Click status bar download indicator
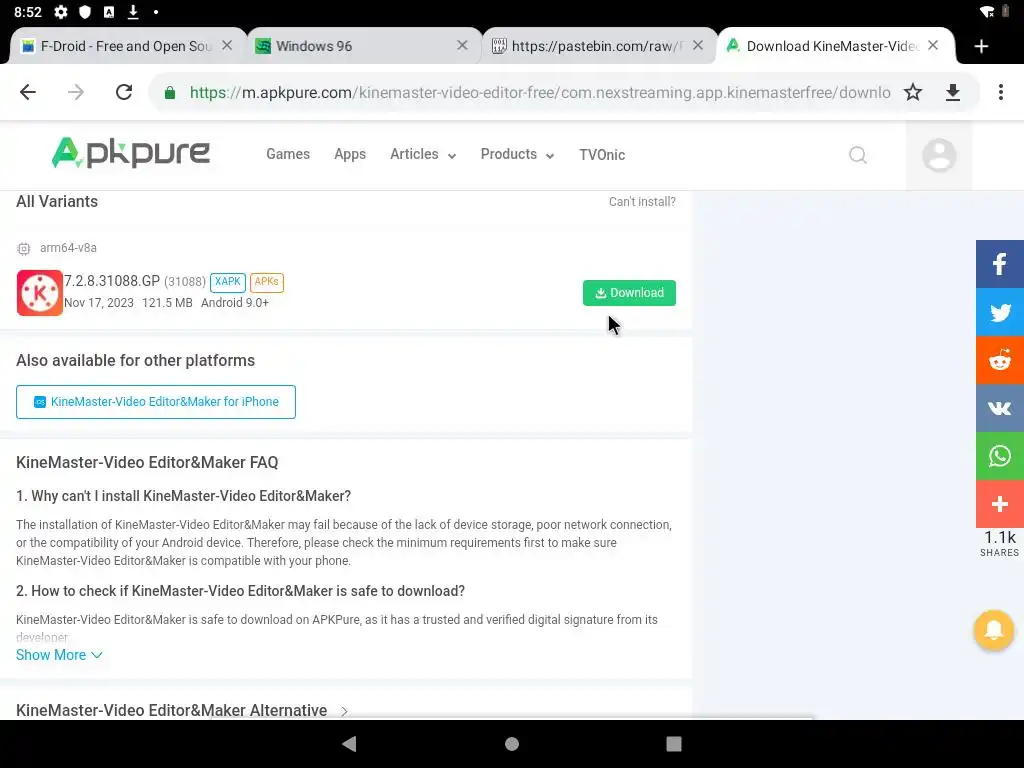This screenshot has height=768, width=1024. (x=133, y=12)
